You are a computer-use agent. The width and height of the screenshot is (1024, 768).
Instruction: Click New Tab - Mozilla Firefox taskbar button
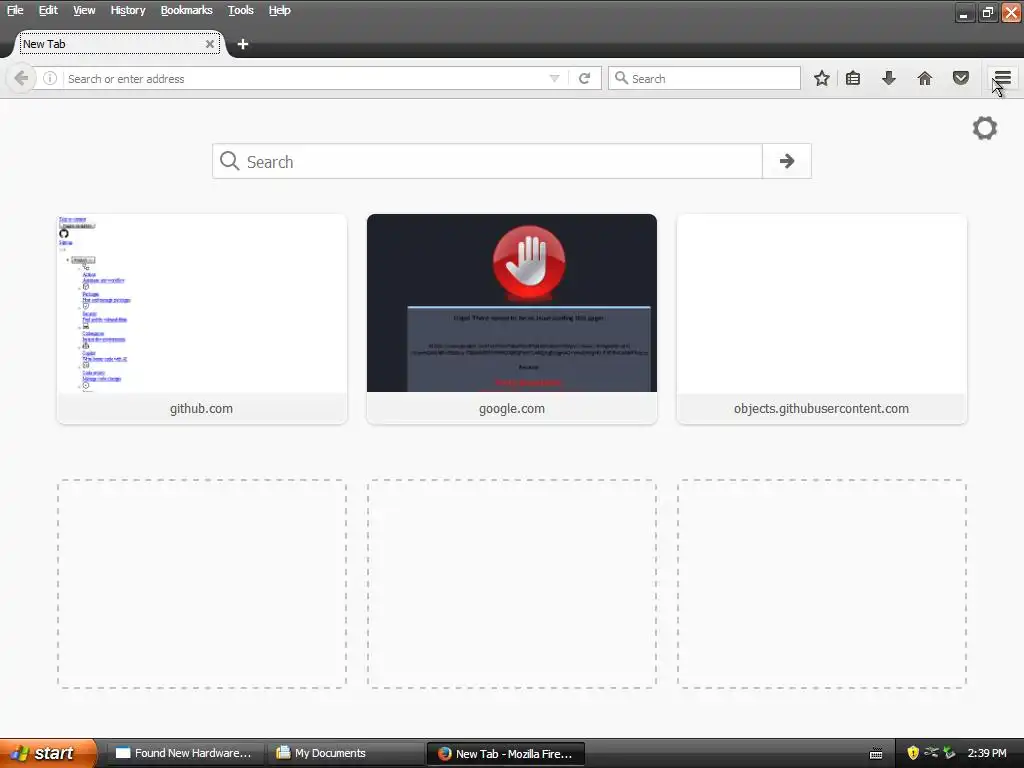(x=505, y=753)
